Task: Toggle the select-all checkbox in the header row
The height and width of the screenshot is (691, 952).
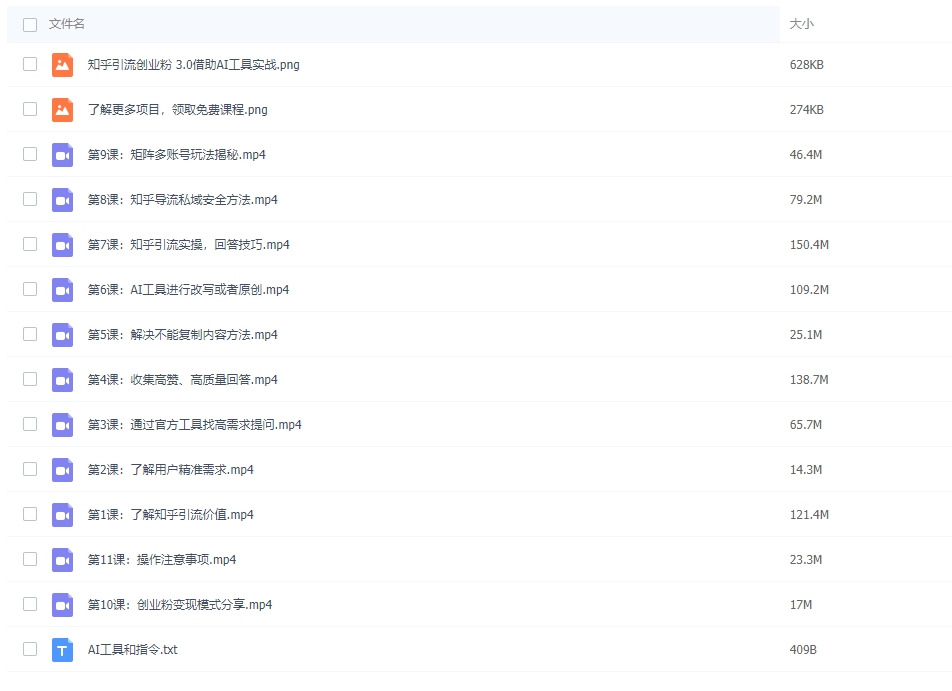Action: coord(29,24)
